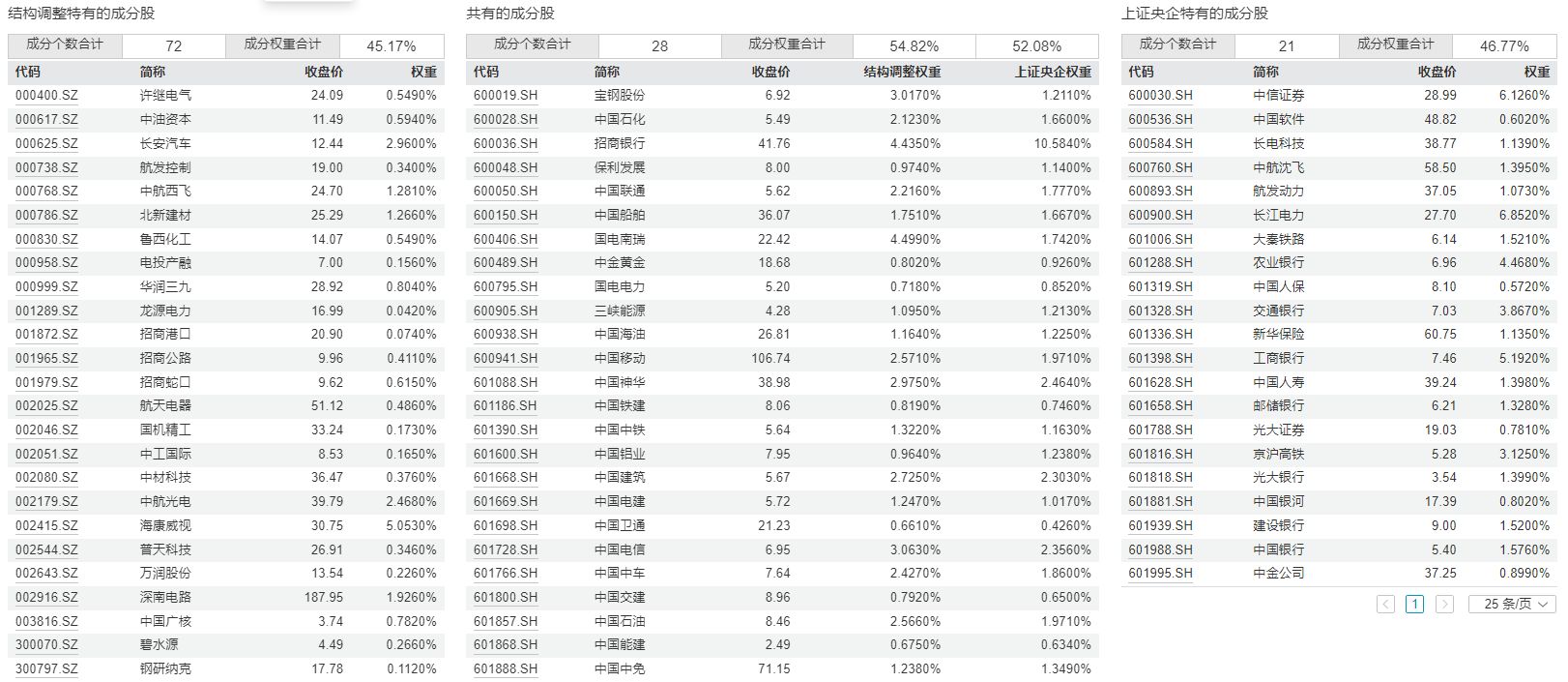Open stock code 002415.SZ

[46, 526]
